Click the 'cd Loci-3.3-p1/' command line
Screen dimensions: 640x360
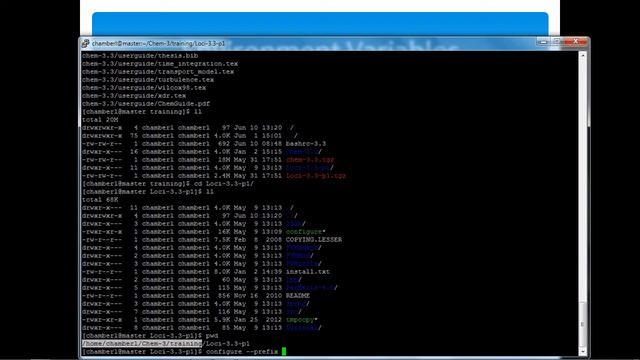pos(168,184)
